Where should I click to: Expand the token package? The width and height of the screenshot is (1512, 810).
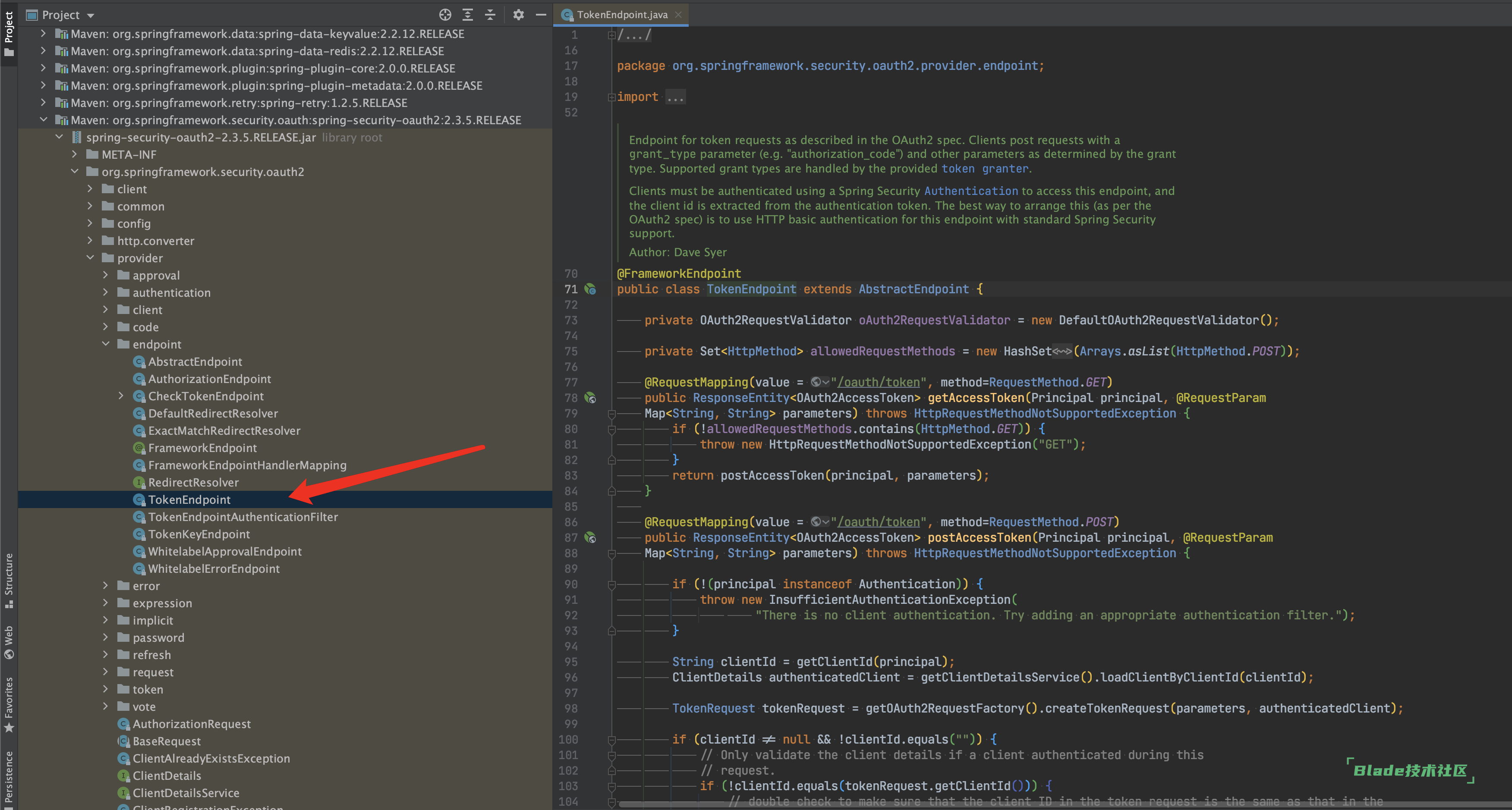(106, 689)
